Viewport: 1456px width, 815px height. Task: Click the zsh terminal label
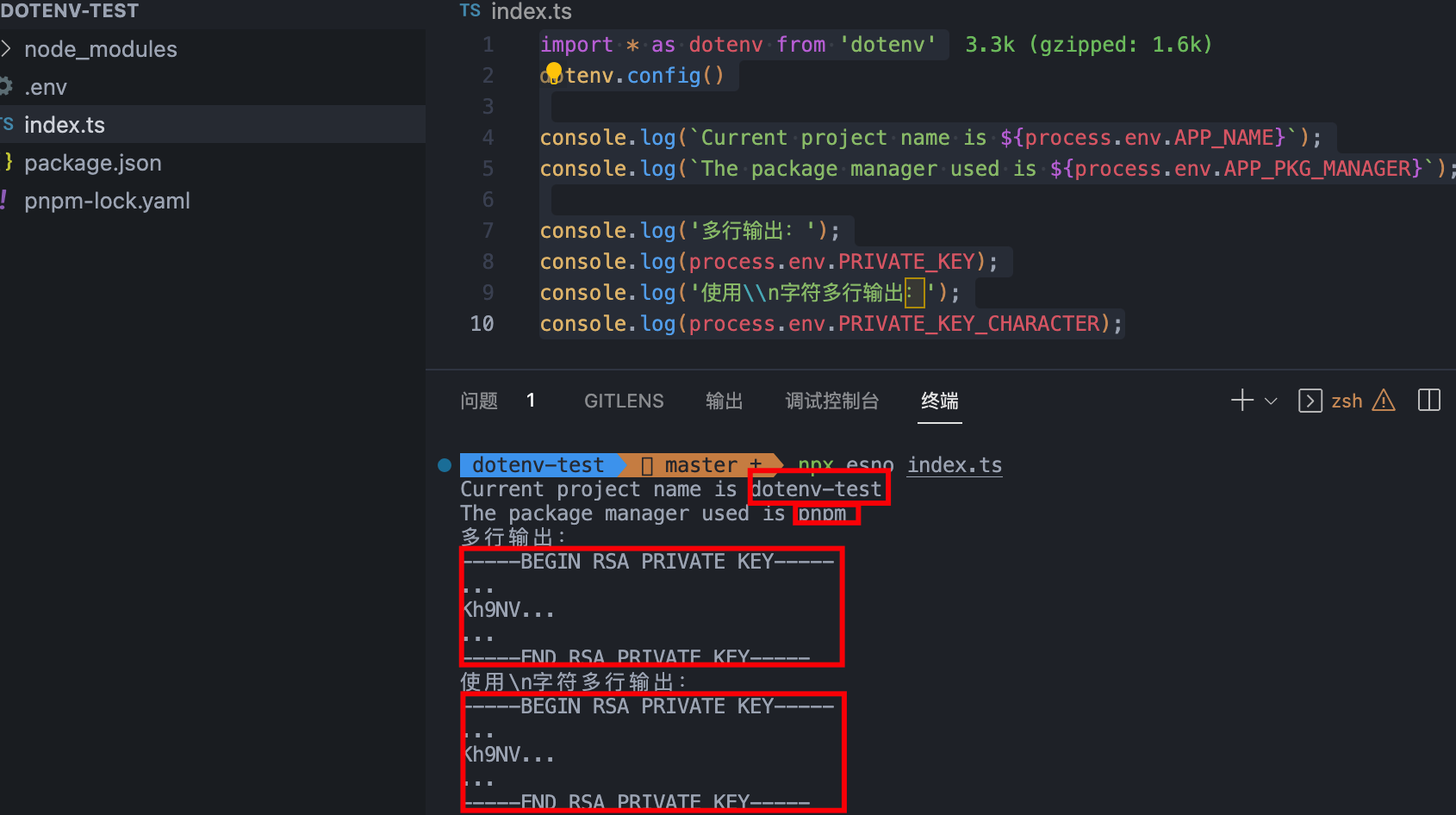[1347, 401]
